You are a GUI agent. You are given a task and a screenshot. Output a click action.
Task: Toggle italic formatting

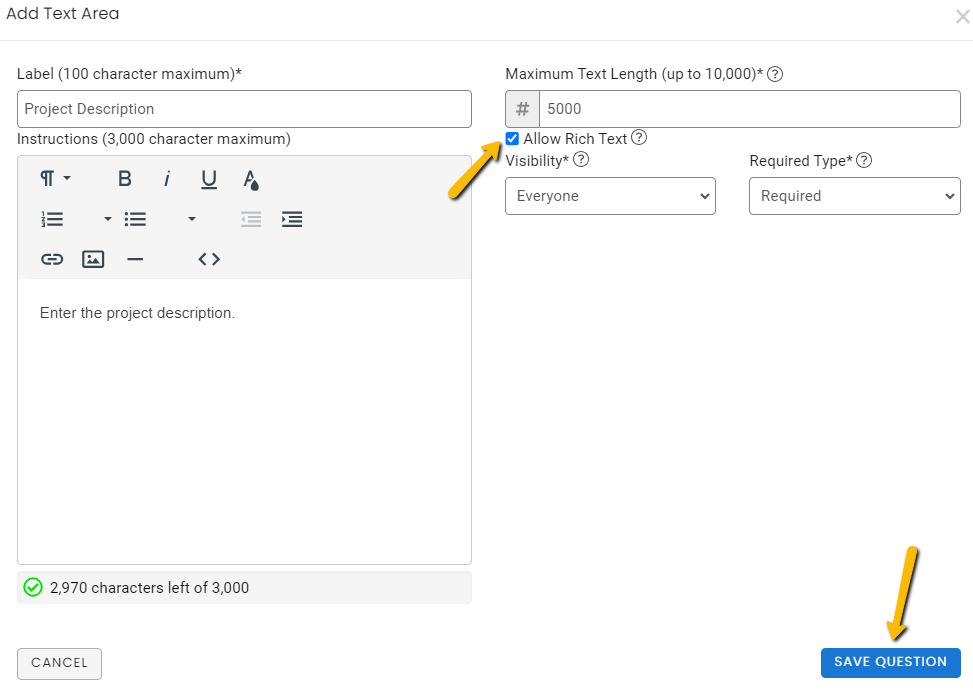(166, 179)
